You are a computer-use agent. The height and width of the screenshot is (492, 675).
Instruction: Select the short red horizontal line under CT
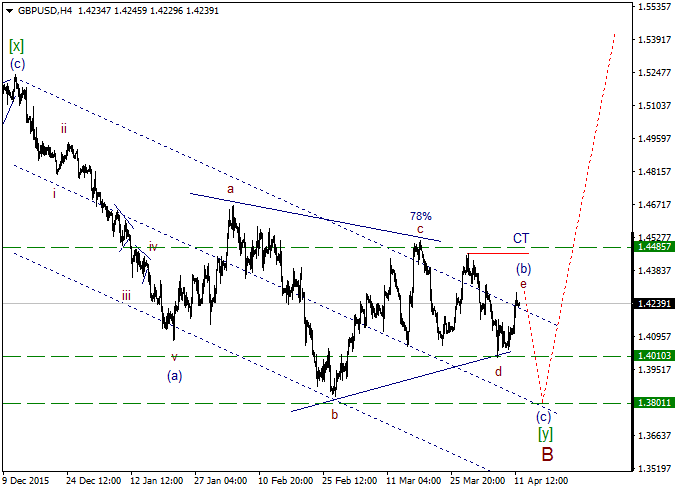click(498, 254)
